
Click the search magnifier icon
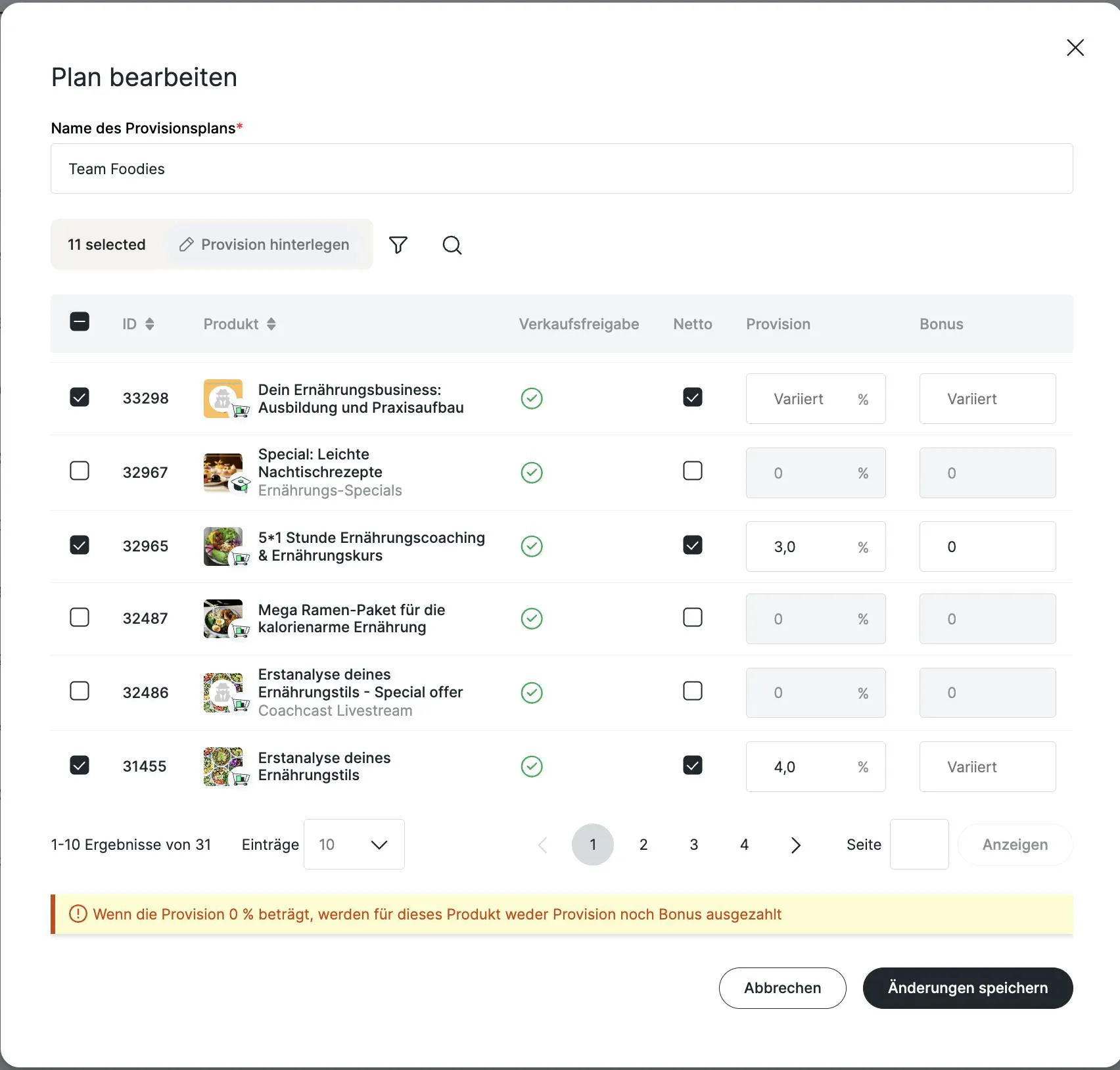click(x=452, y=245)
